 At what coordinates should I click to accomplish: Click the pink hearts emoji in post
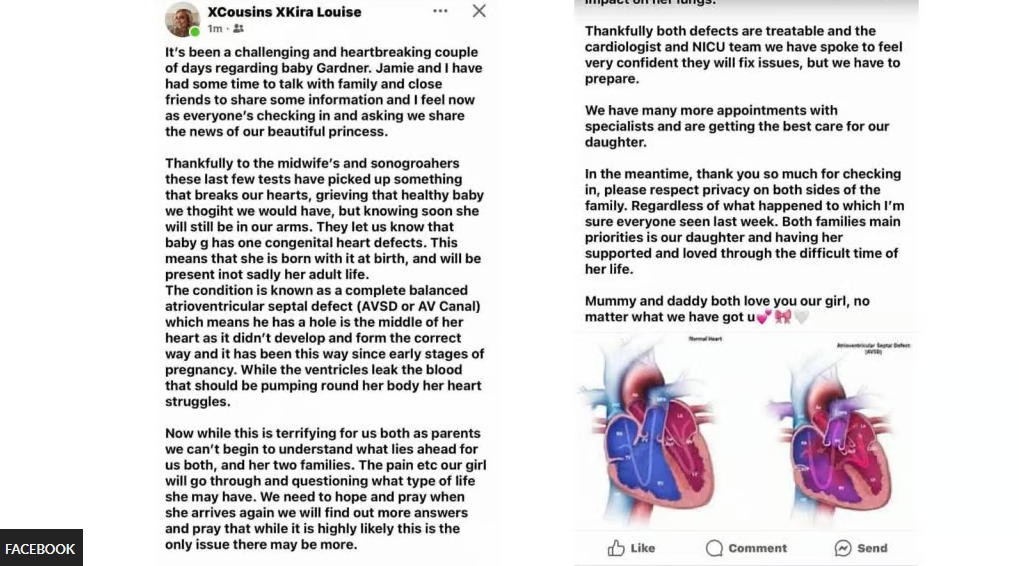763,318
